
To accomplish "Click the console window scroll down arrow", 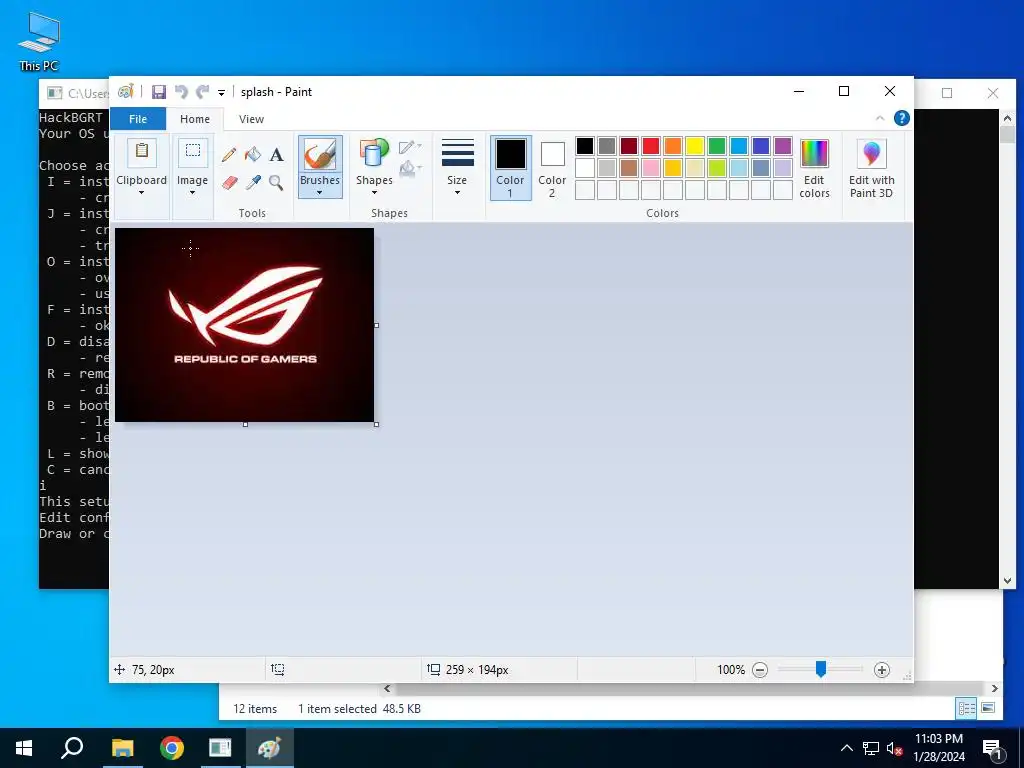I will click(x=1008, y=580).
